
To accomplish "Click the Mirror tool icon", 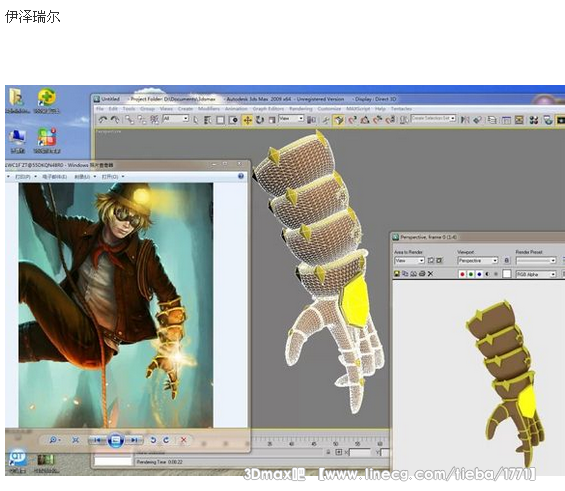I will click(465, 120).
